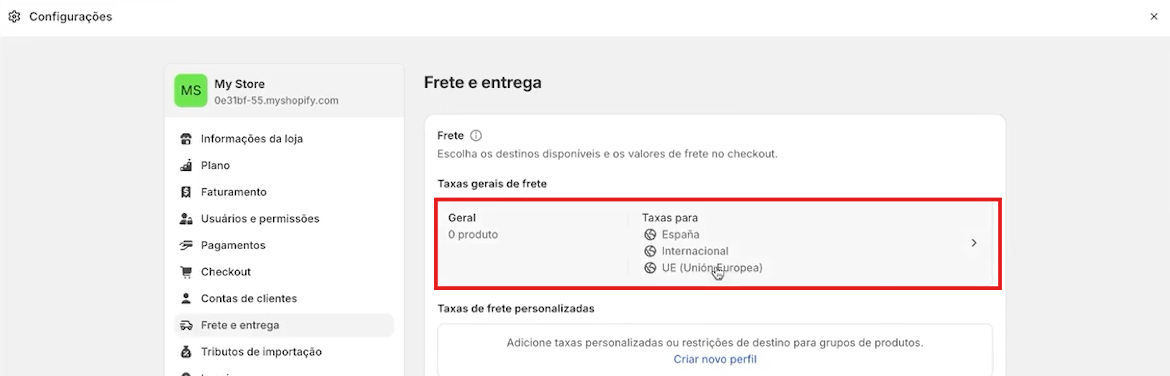Click the Configurações gear icon
1170x376 pixels.
click(14, 16)
